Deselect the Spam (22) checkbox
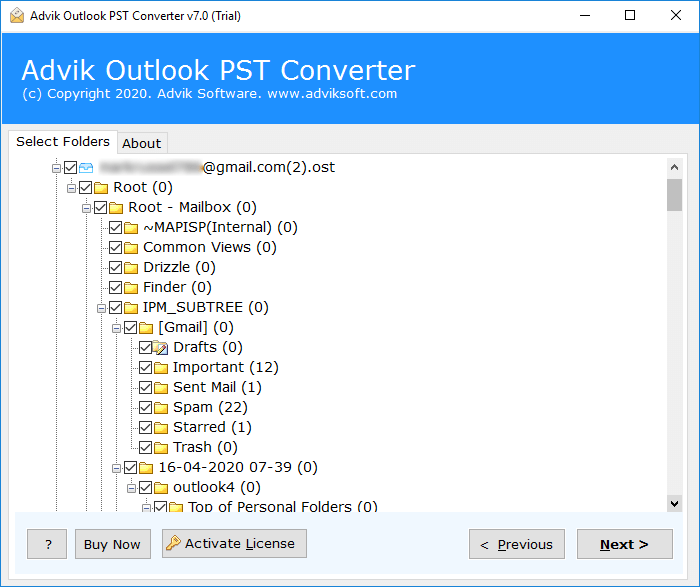The width and height of the screenshot is (700, 587). pos(146,408)
